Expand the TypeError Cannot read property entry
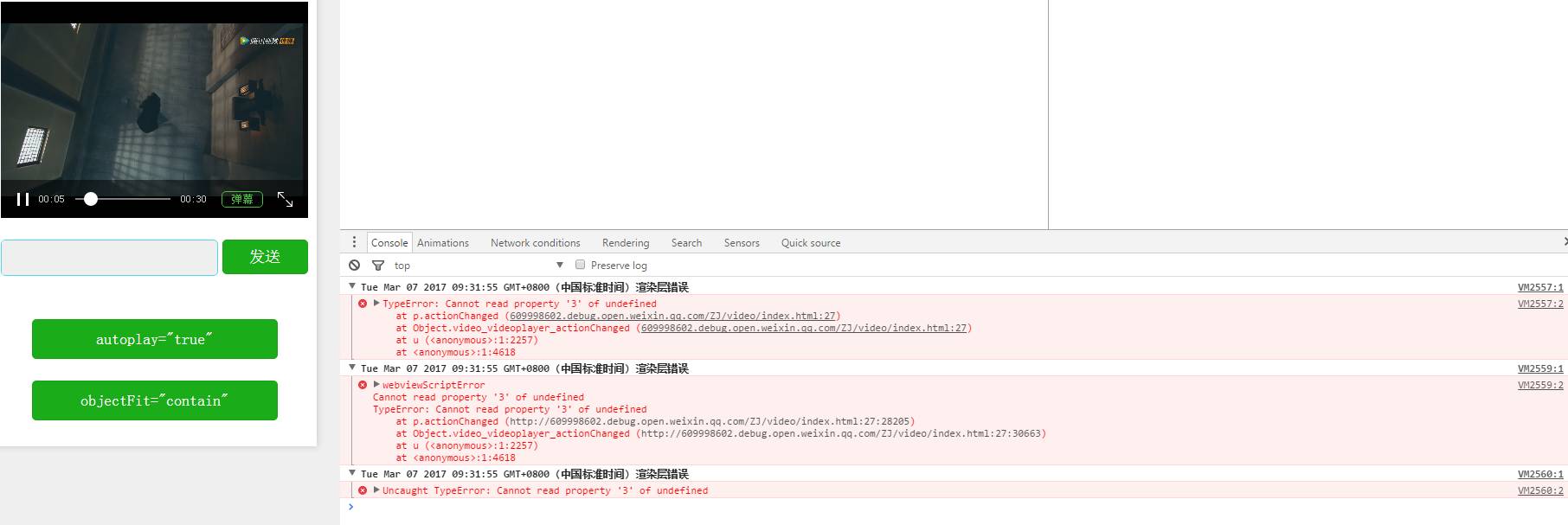 click(x=376, y=304)
